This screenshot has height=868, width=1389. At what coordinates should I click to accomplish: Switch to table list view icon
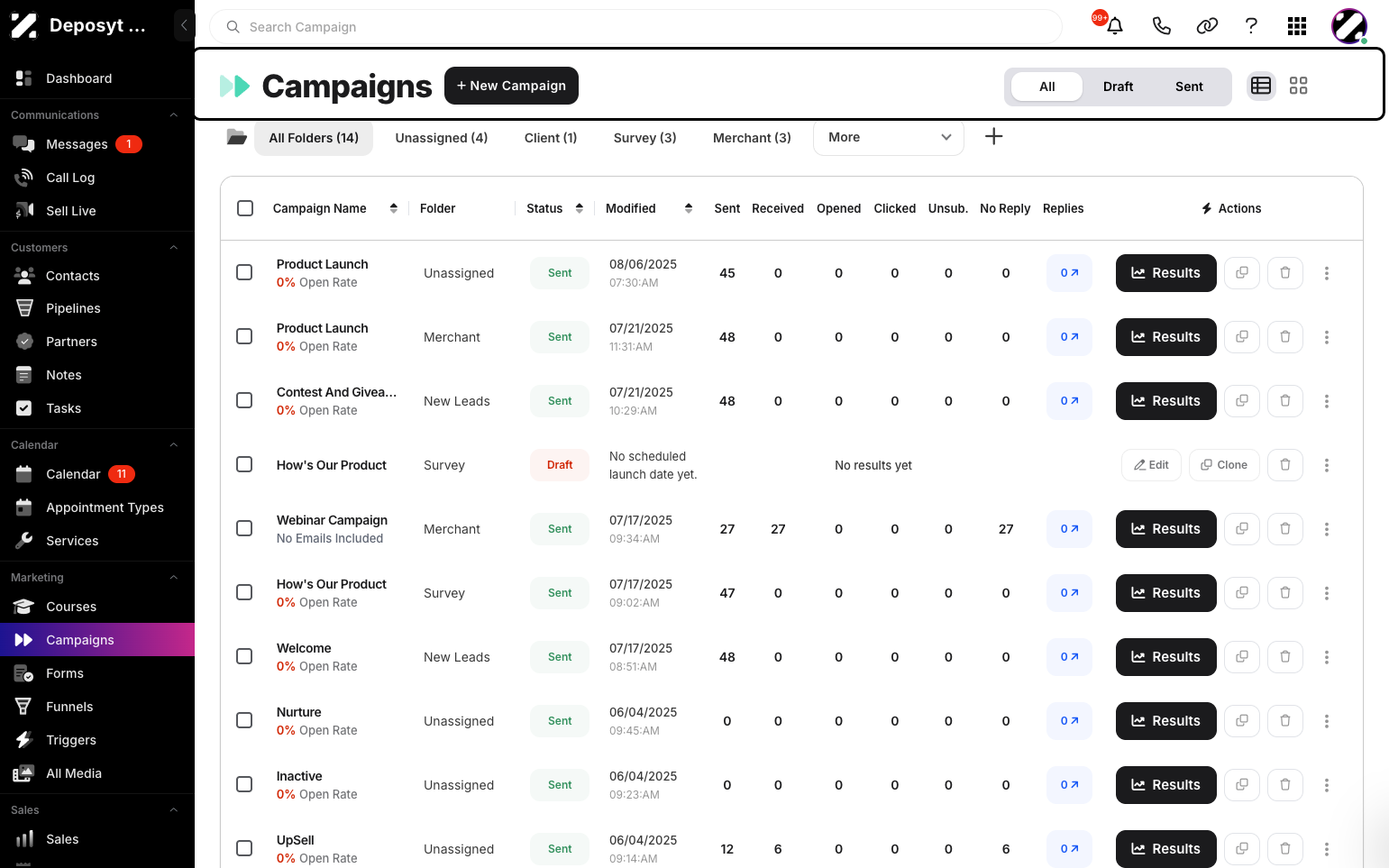tap(1261, 86)
